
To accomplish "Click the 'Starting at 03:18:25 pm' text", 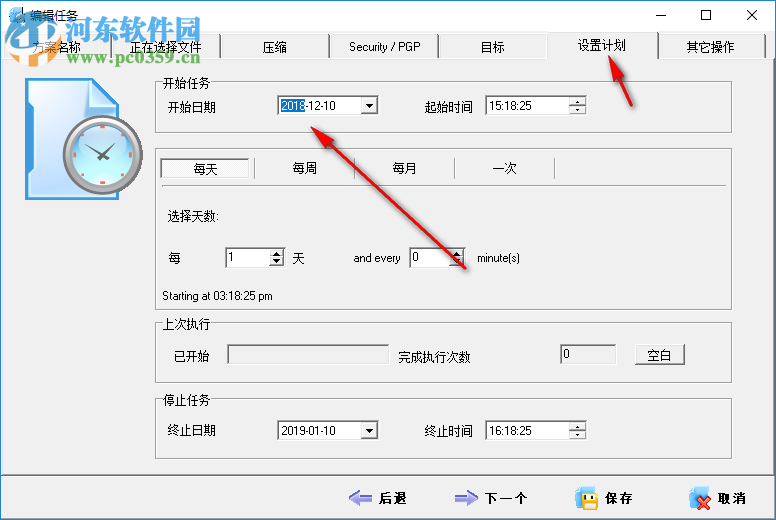I will tap(217, 296).
